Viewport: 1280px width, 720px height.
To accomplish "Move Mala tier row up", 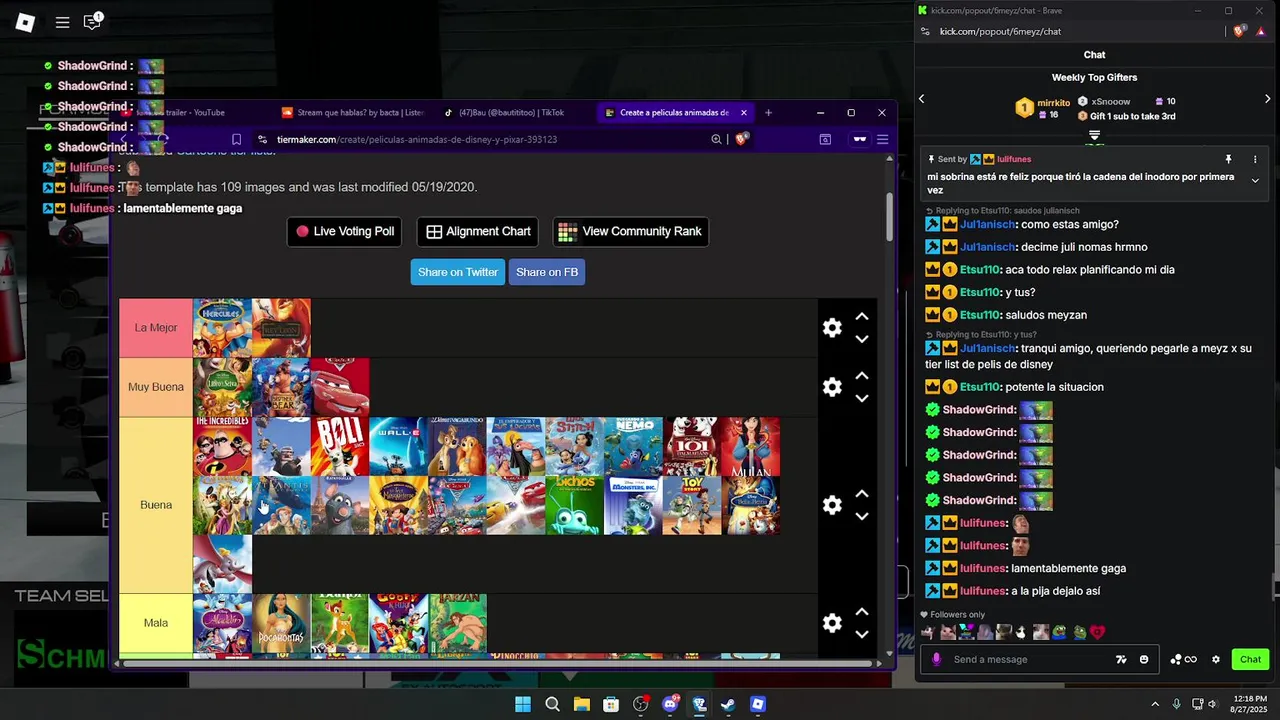I will click(x=862, y=612).
